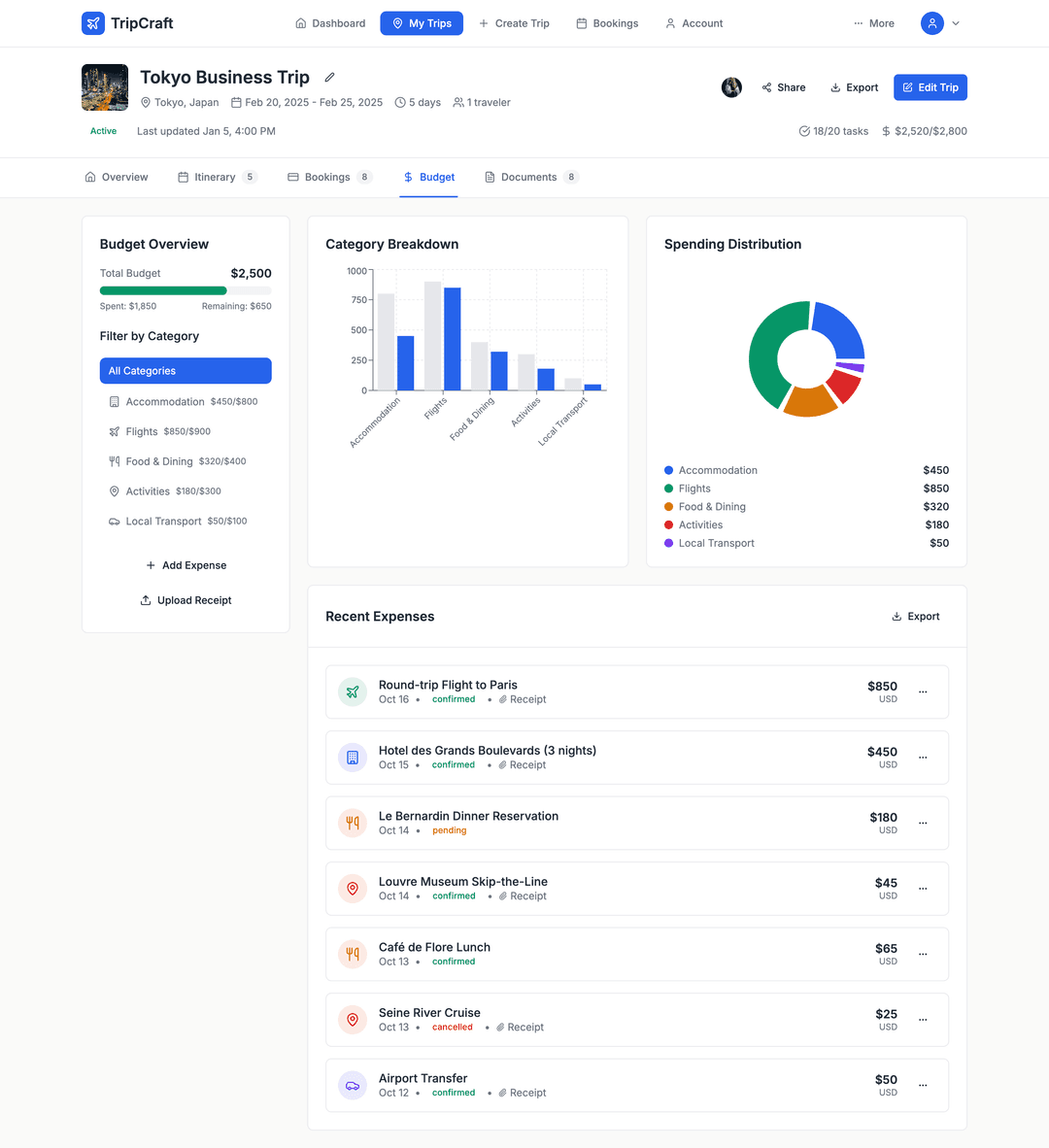Open the Tokyo trip thumbnail image
This screenshot has width=1049, height=1148.
[105, 87]
